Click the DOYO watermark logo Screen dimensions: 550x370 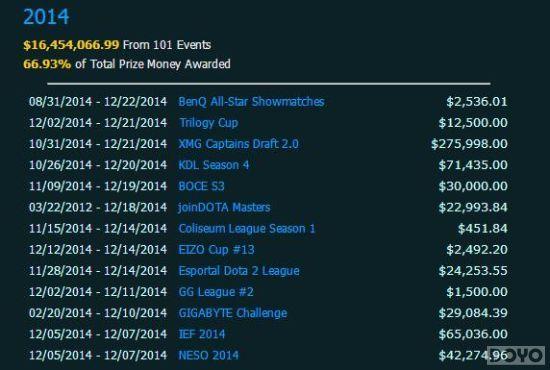(x=516, y=355)
